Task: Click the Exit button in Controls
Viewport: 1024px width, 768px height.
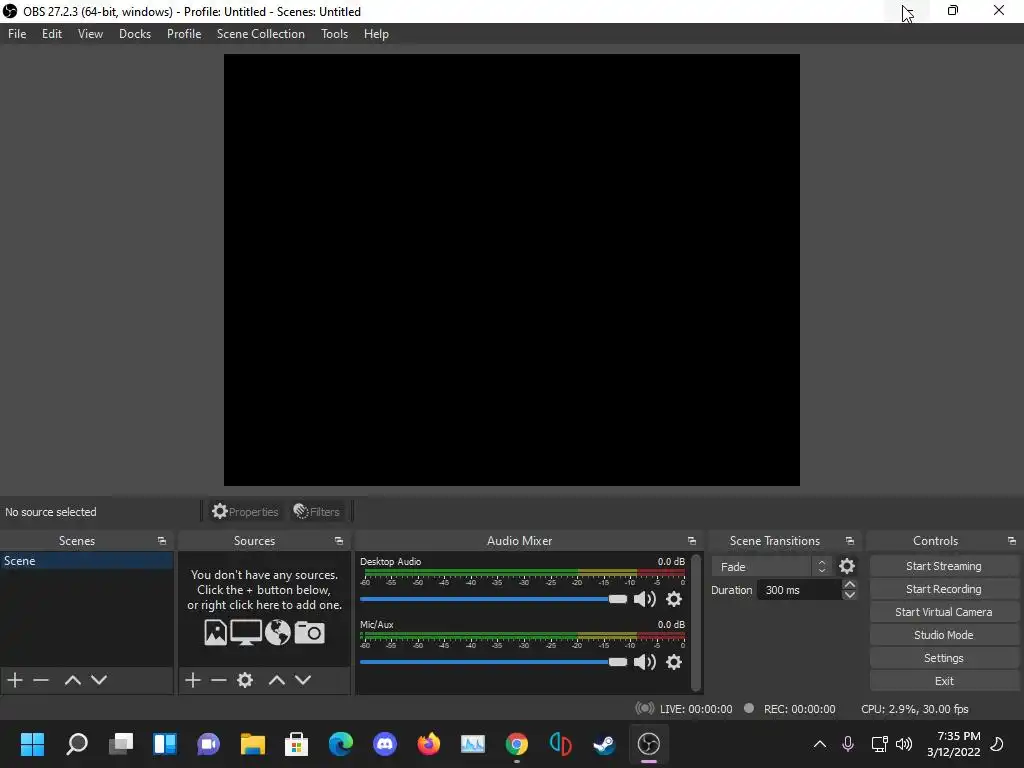Action: pos(944,680)
